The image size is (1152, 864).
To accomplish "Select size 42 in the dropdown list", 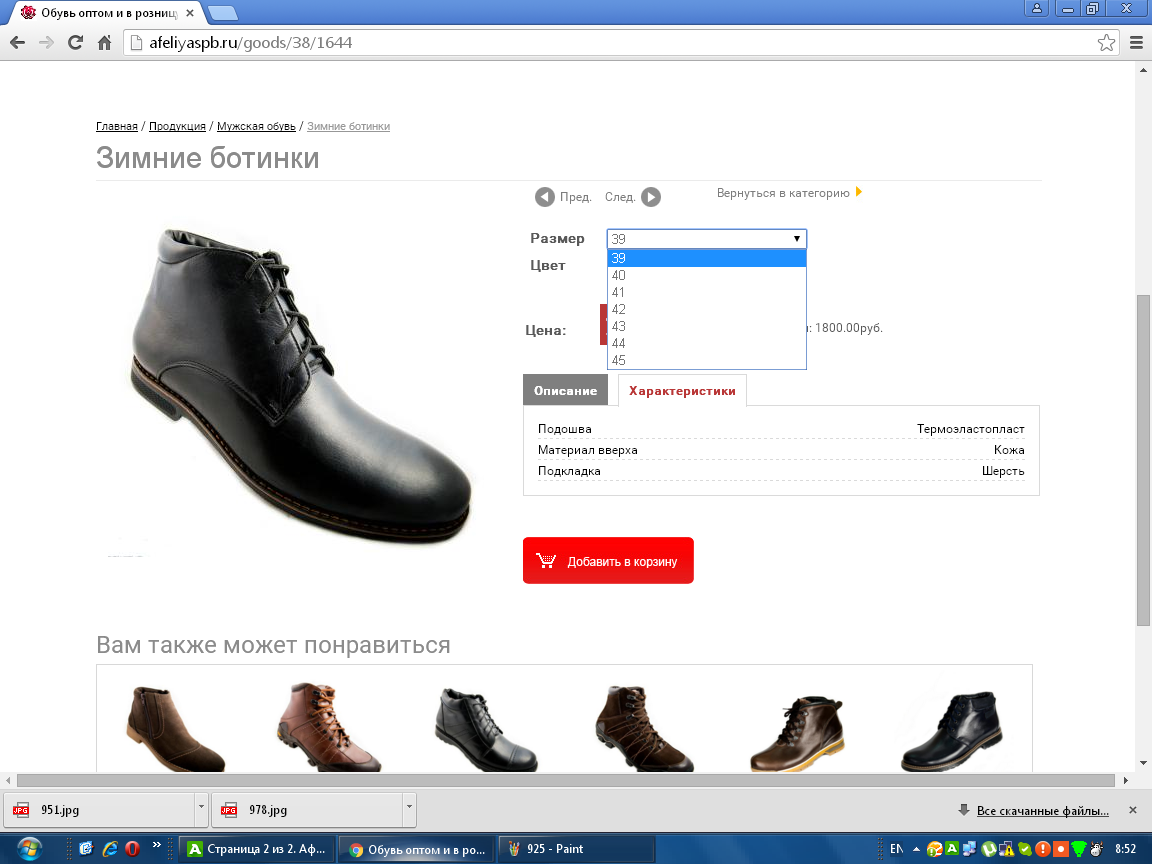I will [x=707, y=309].
